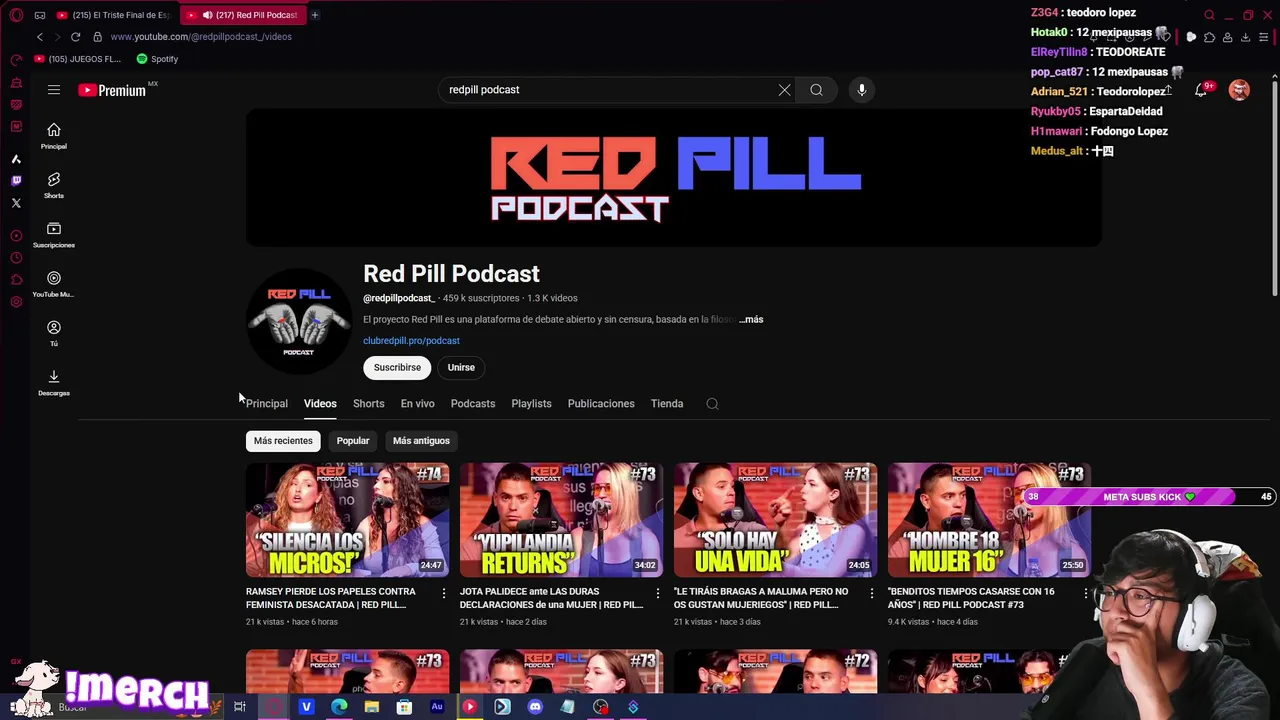Open the channel Playlists tab
Viewport: 1280px width, 720px height.
click(531, 404)
